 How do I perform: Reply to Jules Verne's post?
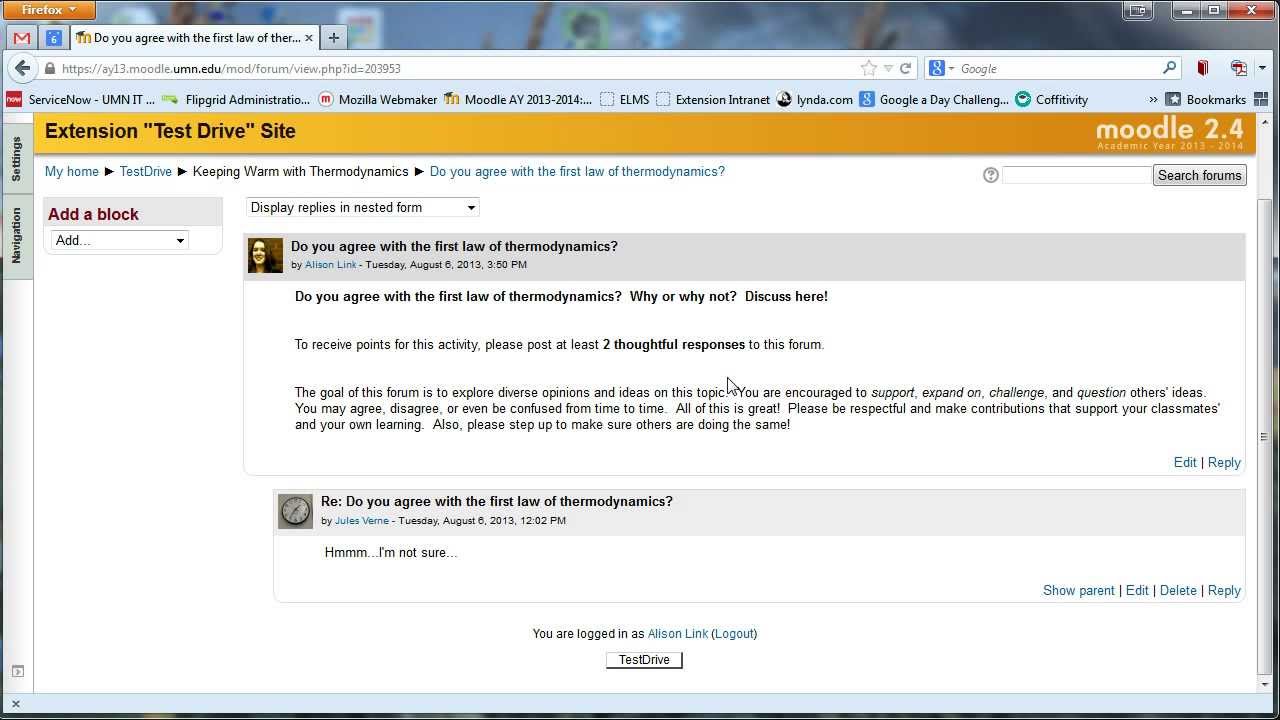(1224, 590)
